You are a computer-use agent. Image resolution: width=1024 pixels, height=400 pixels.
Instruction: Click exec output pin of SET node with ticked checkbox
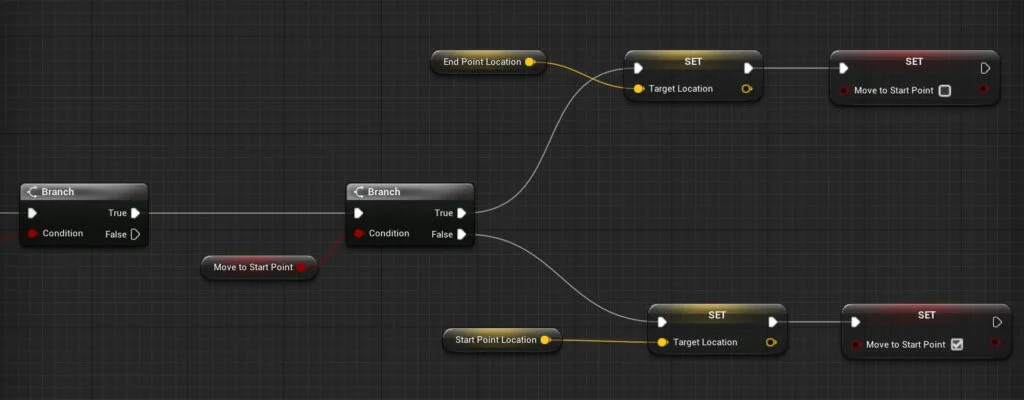(996, 322)
